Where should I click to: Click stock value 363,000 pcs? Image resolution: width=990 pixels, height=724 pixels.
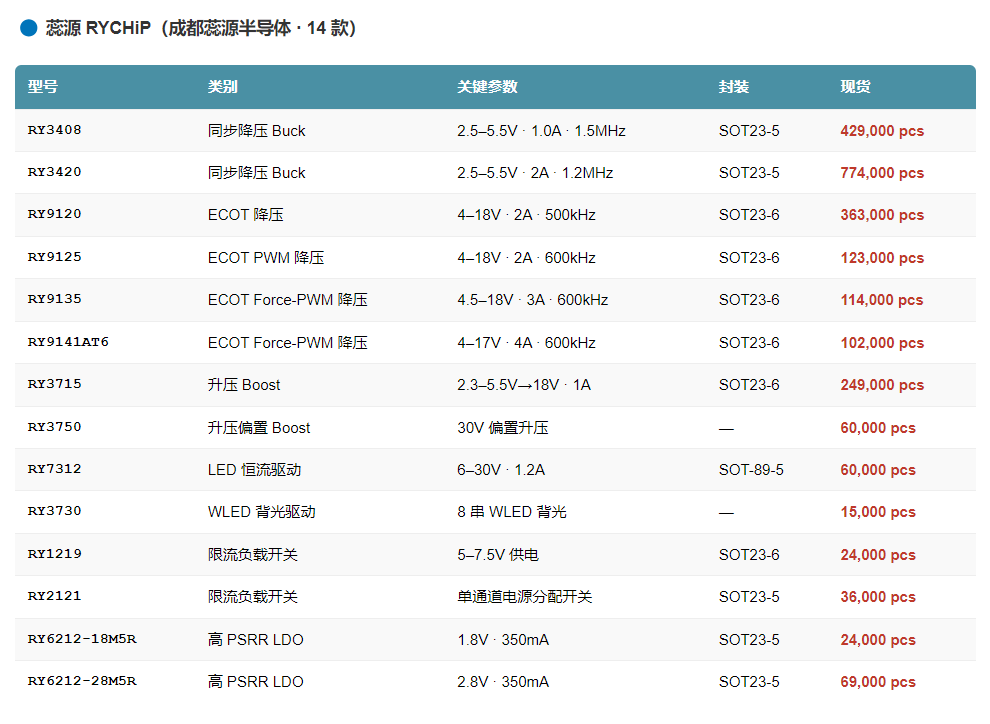882,215
